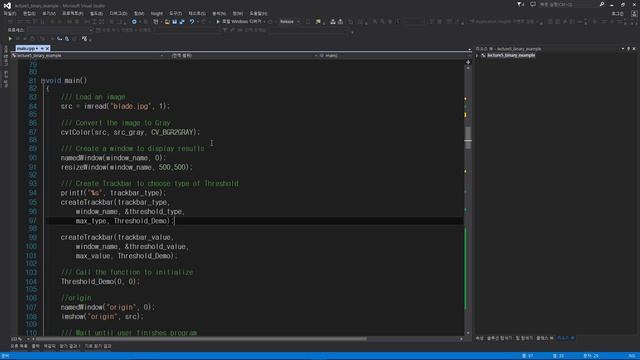The width and height of the screenshot is (640, 360).
Task: Click the 로그인 sign-in link
Action: tap(617, 13)
